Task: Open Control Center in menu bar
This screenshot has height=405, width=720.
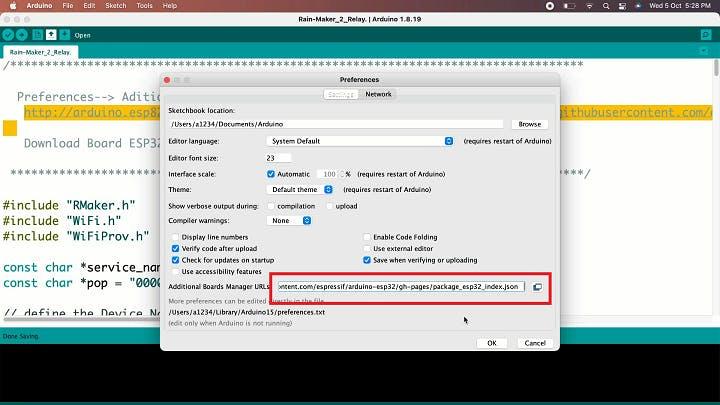Action: (622, 6)
